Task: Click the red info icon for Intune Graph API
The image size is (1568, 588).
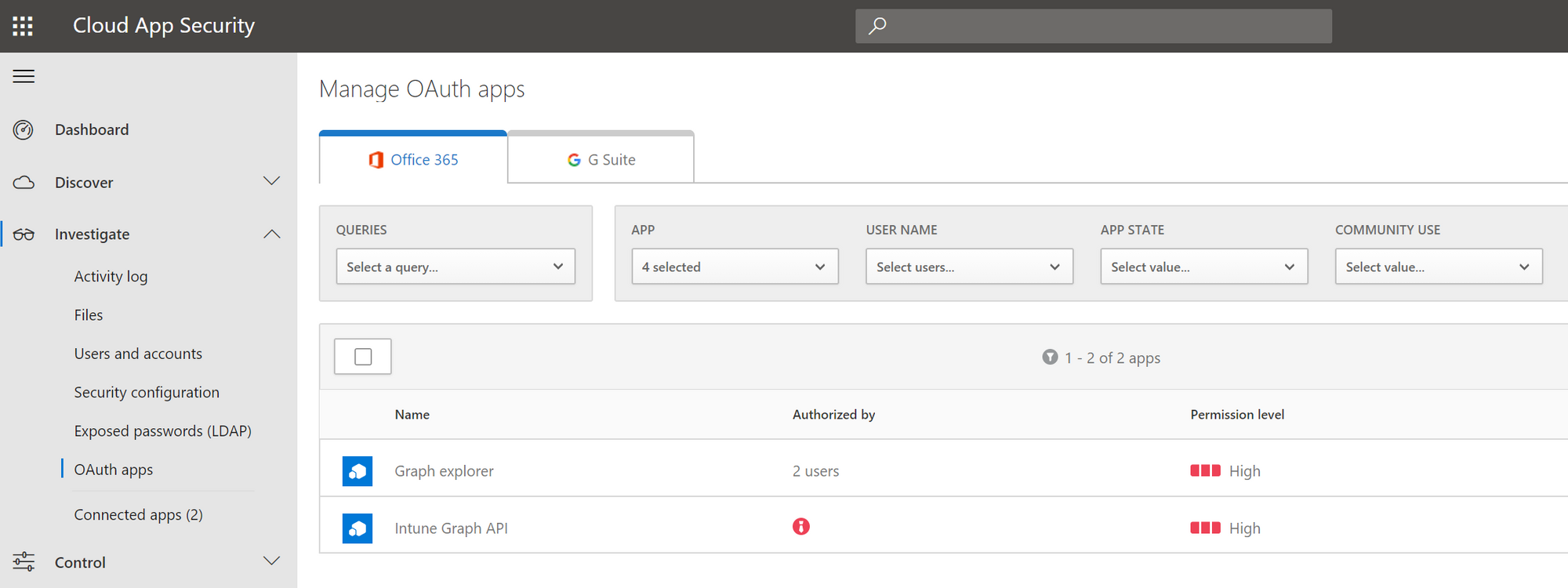Action: pos(801,526)
